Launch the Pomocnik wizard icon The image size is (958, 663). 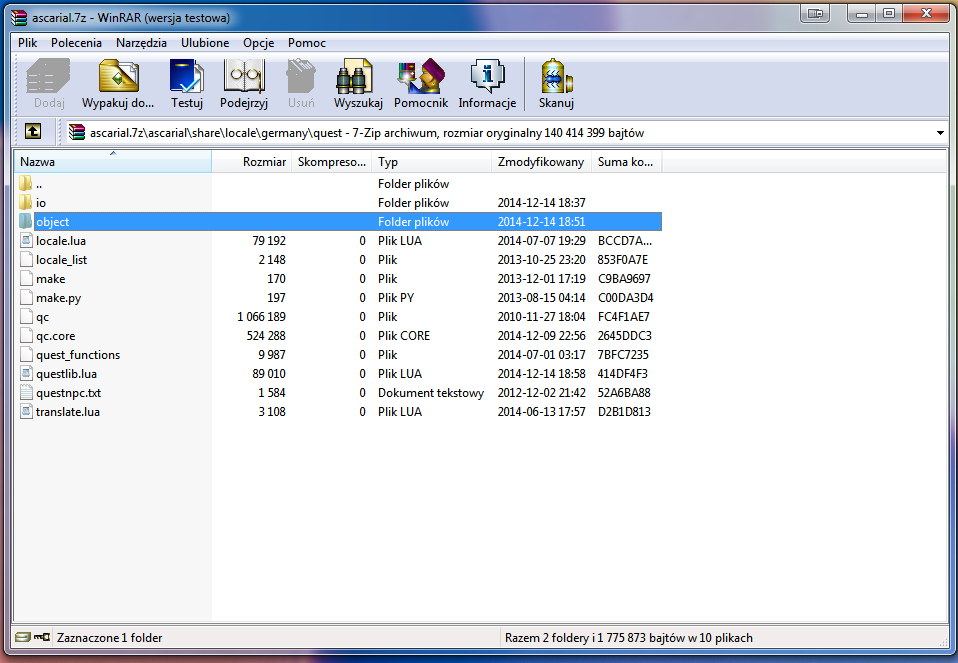click(420, 76)
